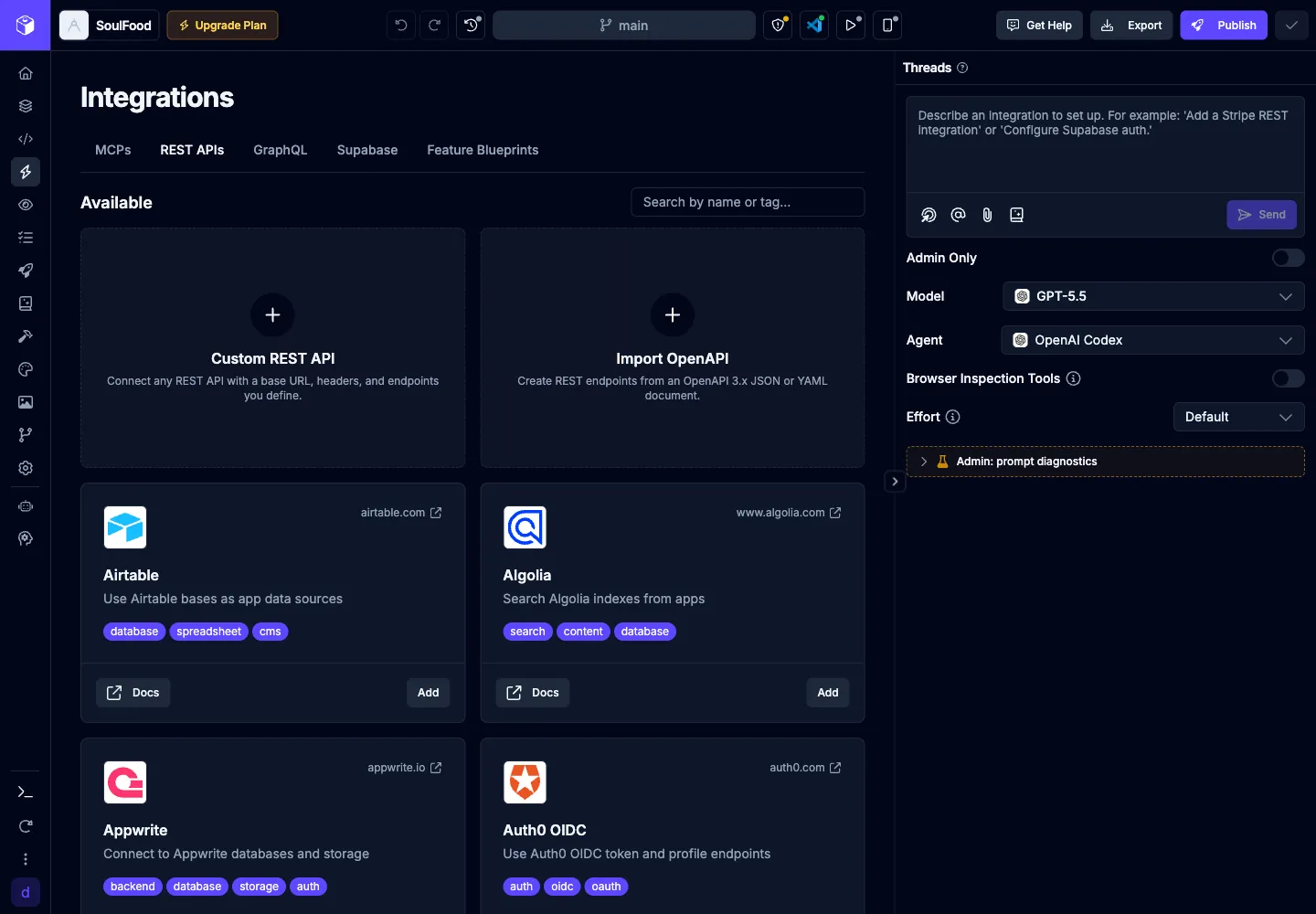This screenshot has height=914, width=1316.
Task: Click the rocket deploy icon in sidebar
Action: click(26, 271)
